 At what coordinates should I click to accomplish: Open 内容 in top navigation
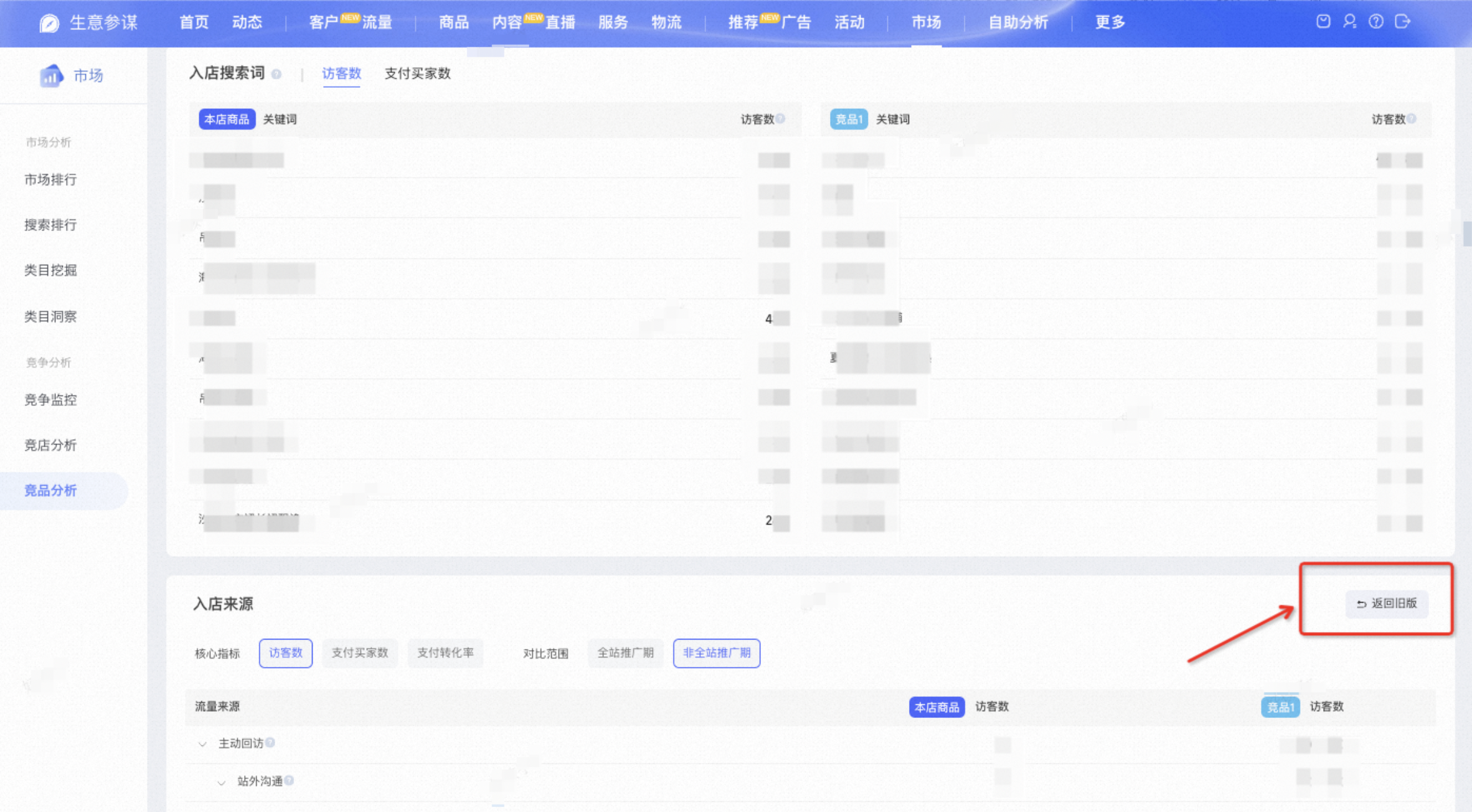point(507,22)
